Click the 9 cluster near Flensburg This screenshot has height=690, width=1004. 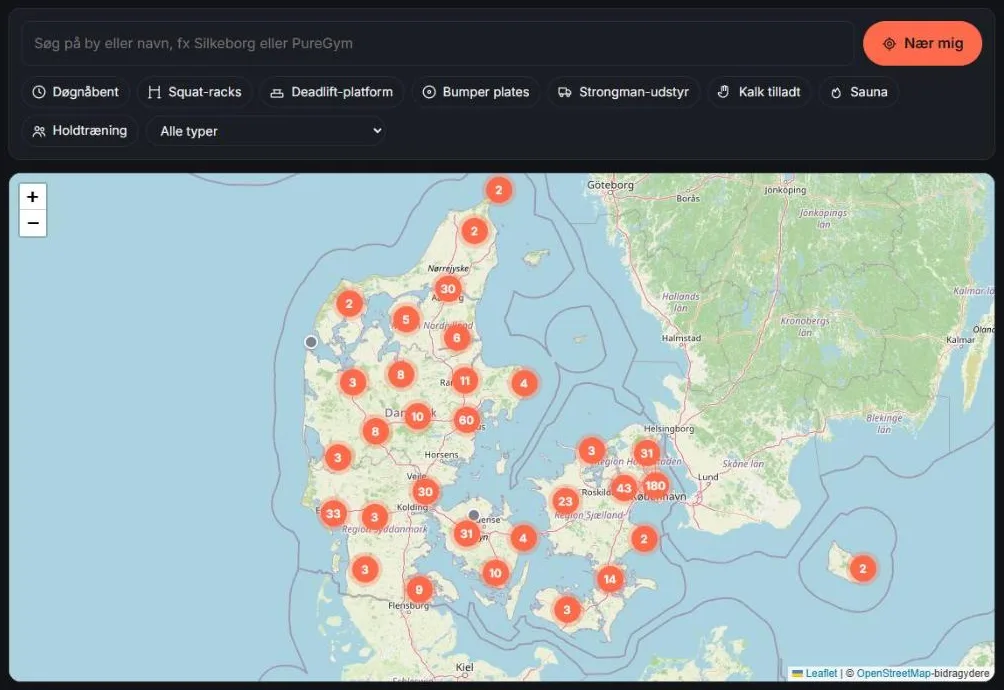(419, 590)
